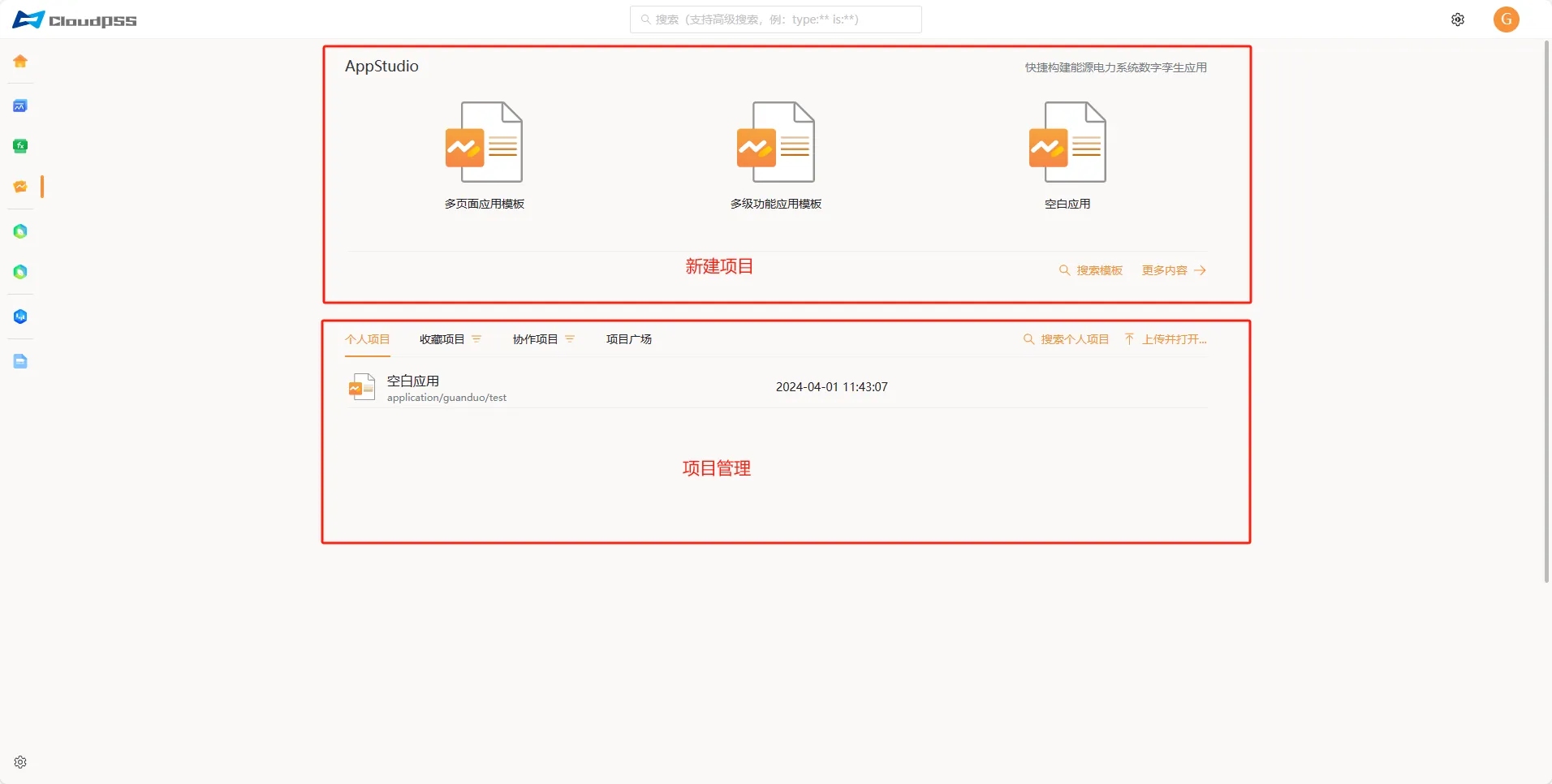The width and height of the screenshot is (1552, 784).
Task: Open the green Fx function icon in sidebar
Action: (x=20, y=146)
